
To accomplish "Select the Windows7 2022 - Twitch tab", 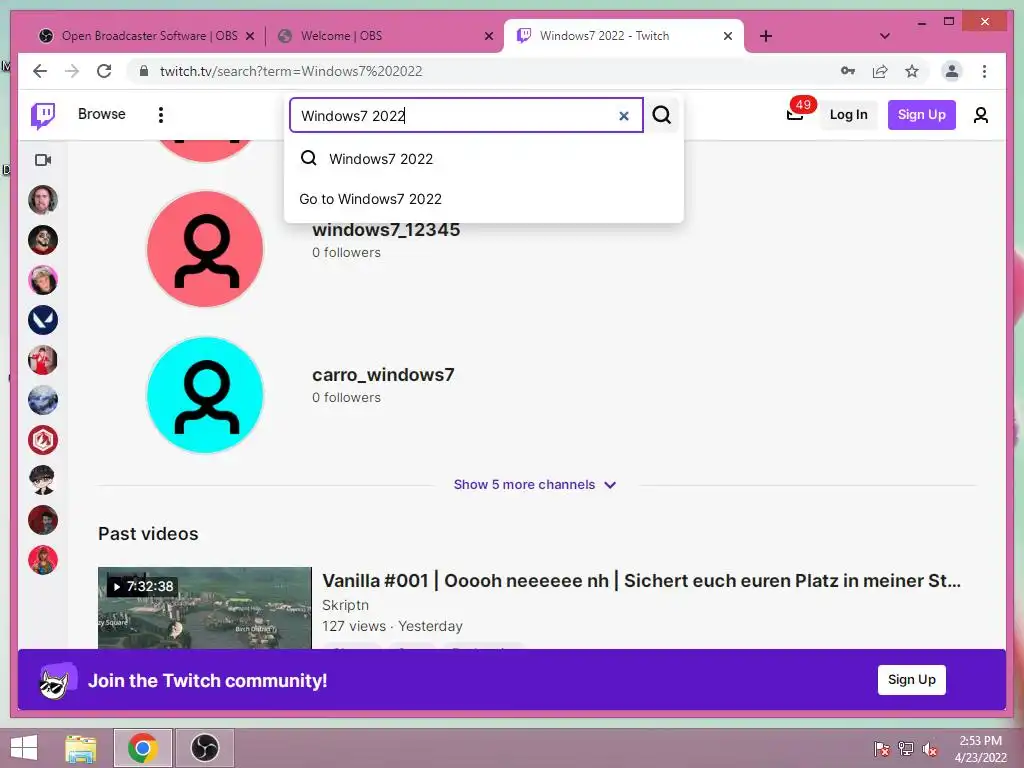I will click(624, 36).
